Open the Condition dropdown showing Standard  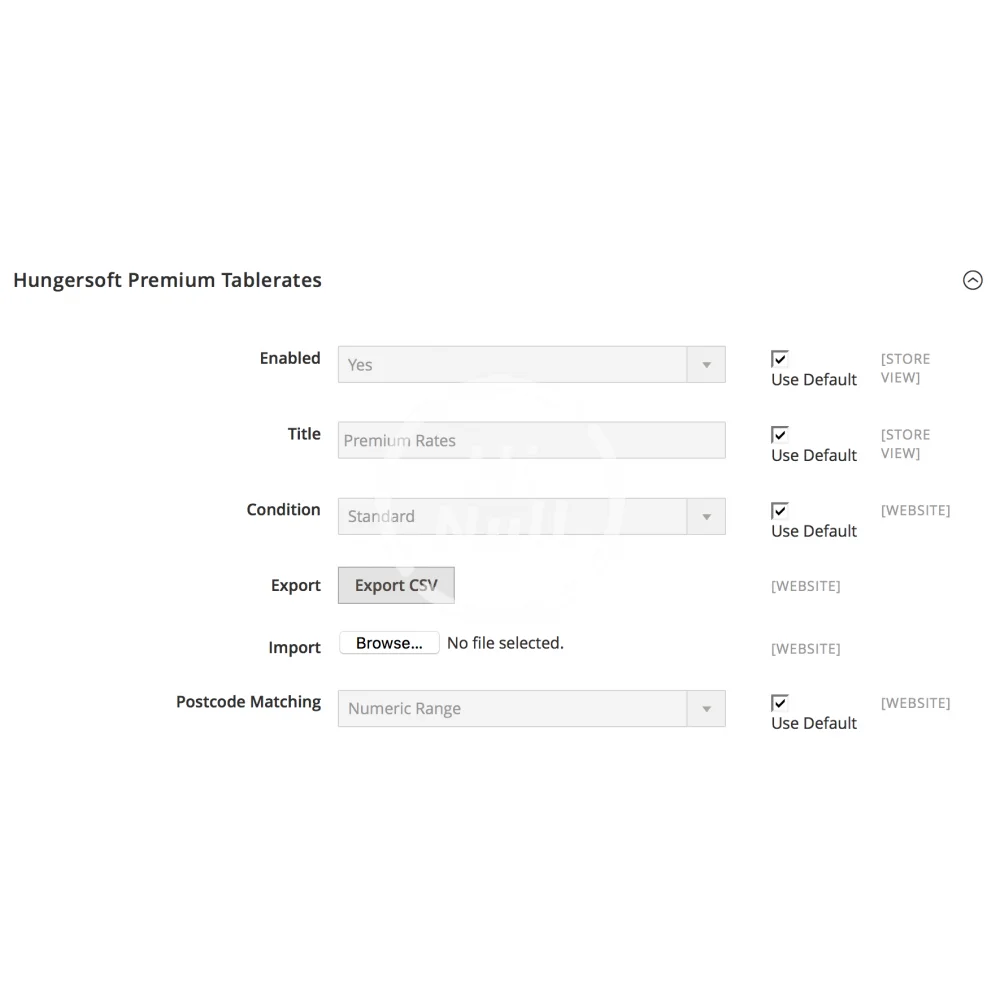531,517
